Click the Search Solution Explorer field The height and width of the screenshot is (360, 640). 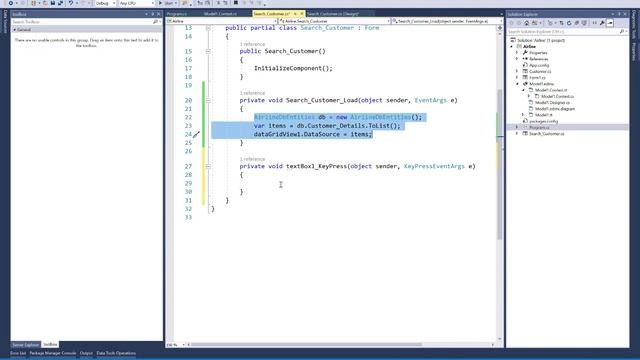(563, 31)
